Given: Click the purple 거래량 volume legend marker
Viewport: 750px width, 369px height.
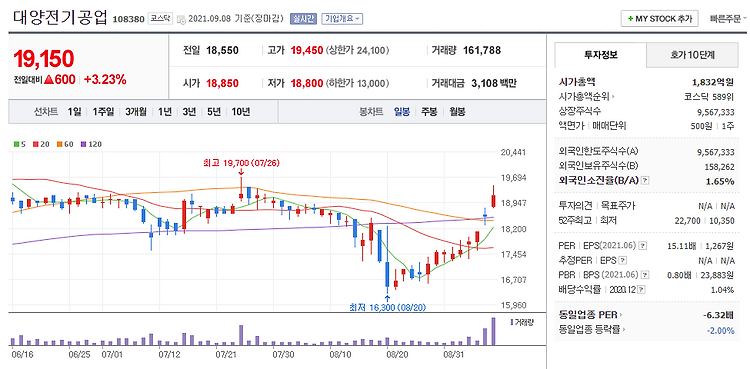Looking at the screenshot, I should point(513,322).
